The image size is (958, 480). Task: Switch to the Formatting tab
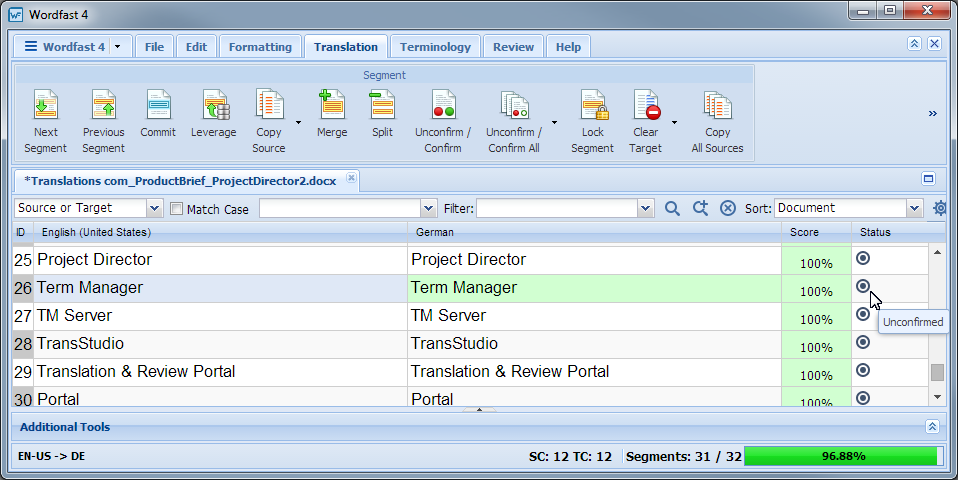[260, 47]
